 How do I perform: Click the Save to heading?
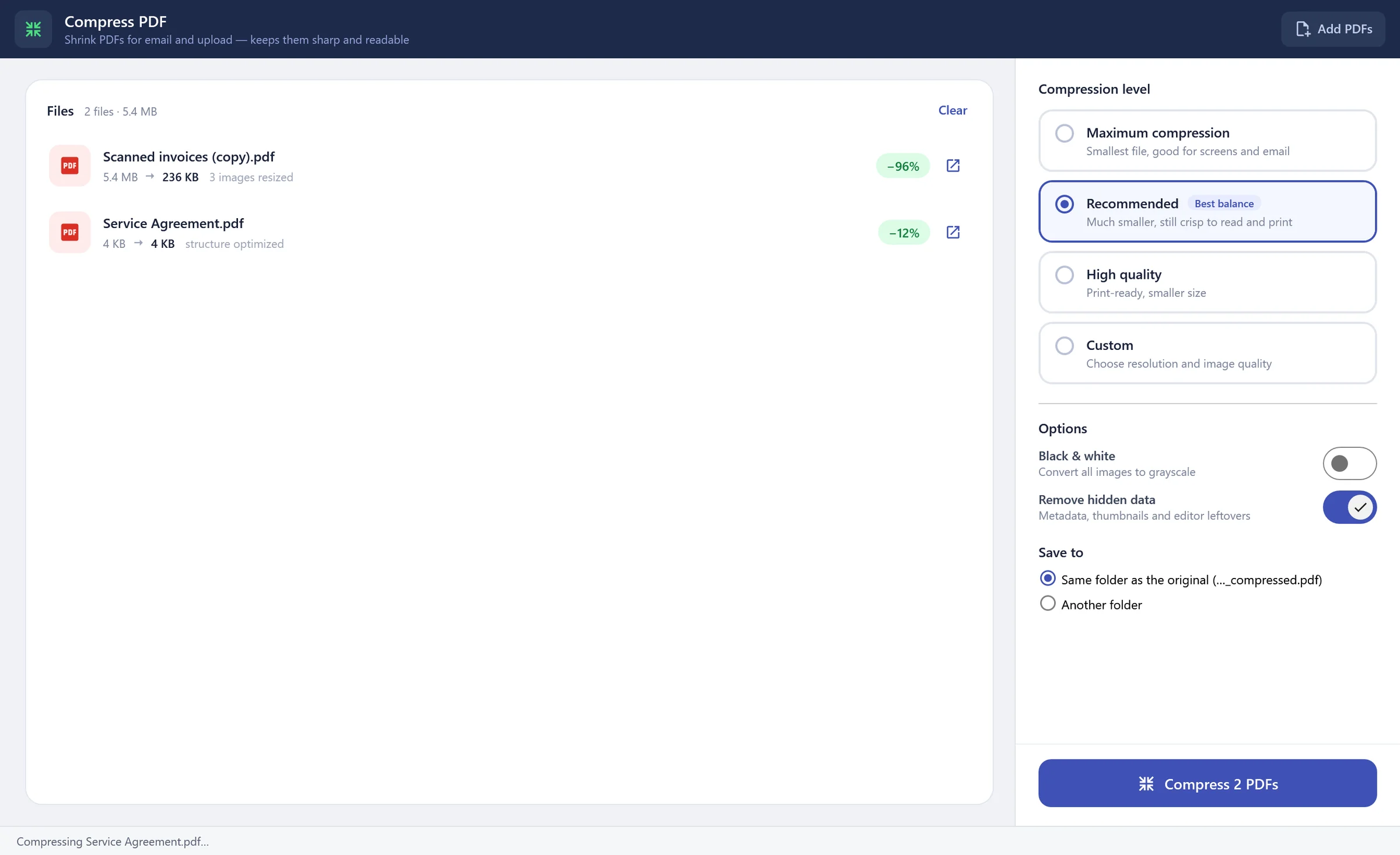[x=1060, y=552]
